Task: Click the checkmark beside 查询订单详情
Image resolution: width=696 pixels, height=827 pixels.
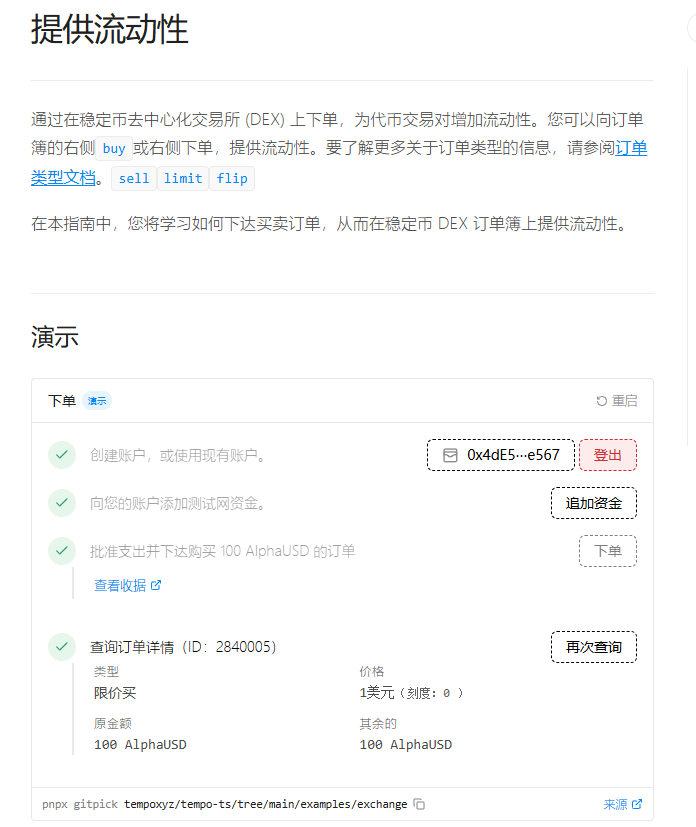Action: click(62, 647)
